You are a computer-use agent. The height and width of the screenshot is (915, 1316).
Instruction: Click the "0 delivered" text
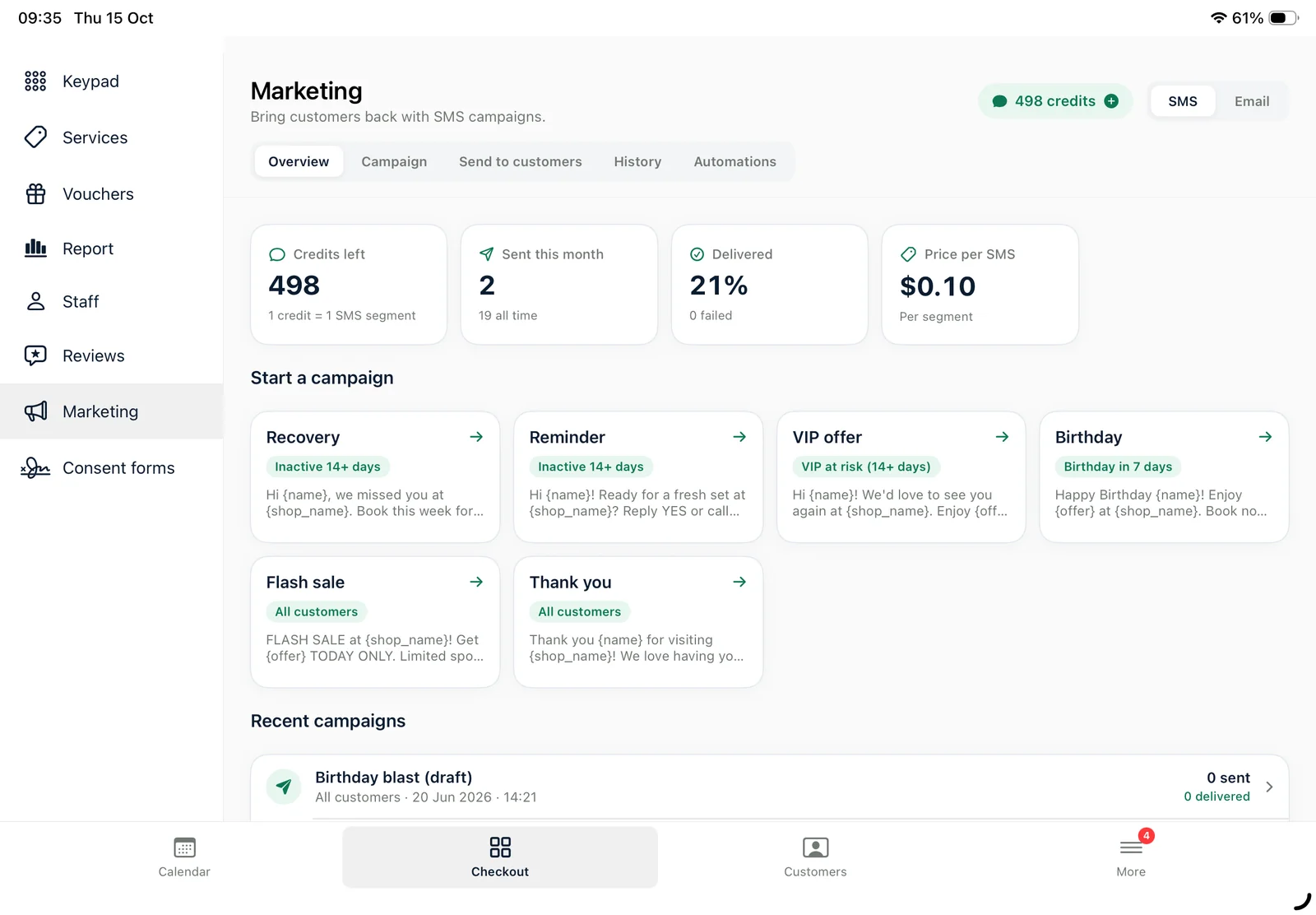(1216, 797)
